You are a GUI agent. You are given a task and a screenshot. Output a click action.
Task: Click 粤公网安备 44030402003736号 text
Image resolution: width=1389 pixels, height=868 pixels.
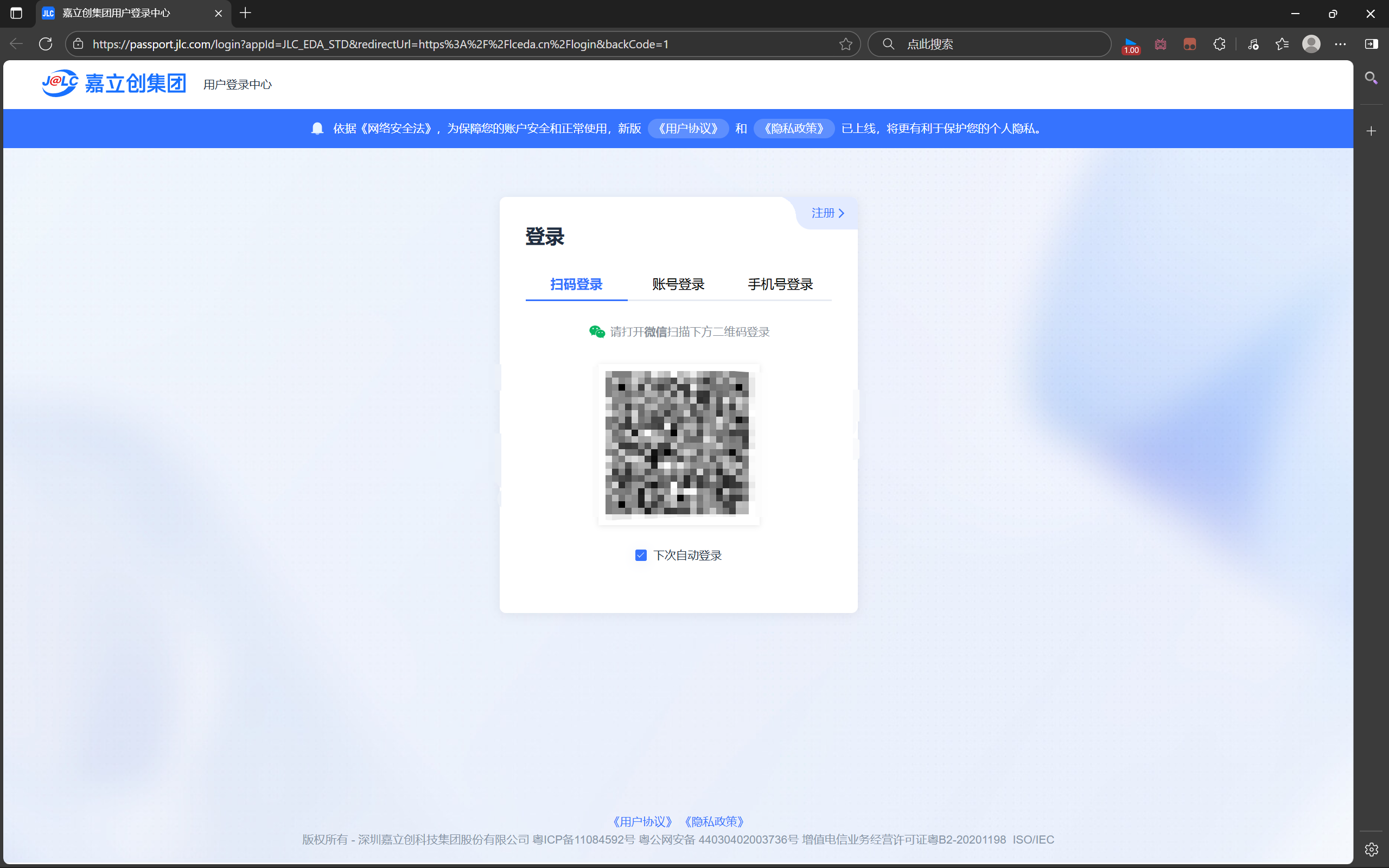718,839
